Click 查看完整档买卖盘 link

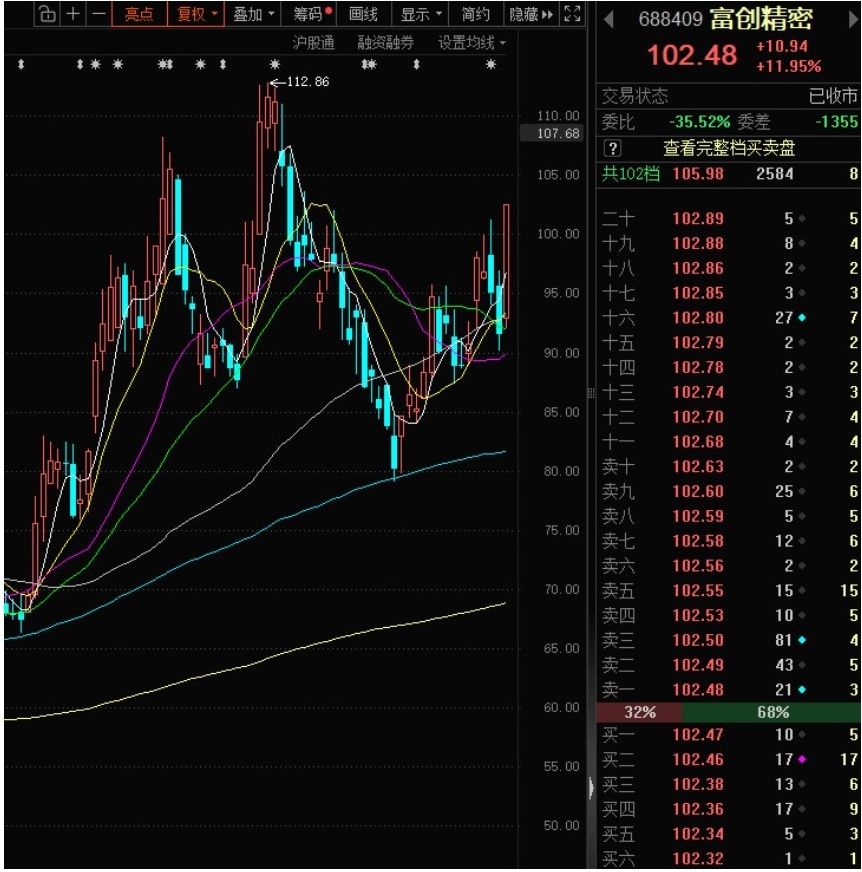(729, 149)
